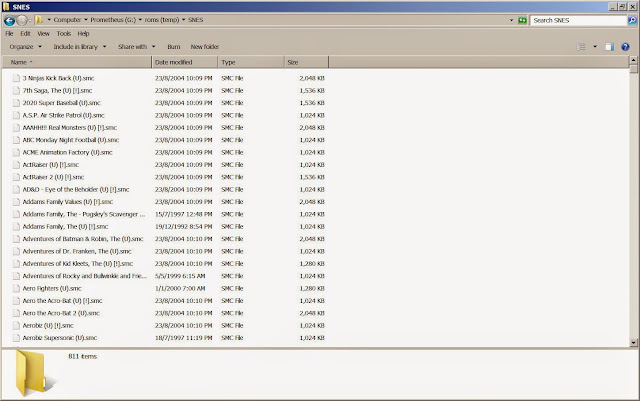Sort by the Name column header
The width and height of the screenshot is (640, 401).
click(77, 62)
